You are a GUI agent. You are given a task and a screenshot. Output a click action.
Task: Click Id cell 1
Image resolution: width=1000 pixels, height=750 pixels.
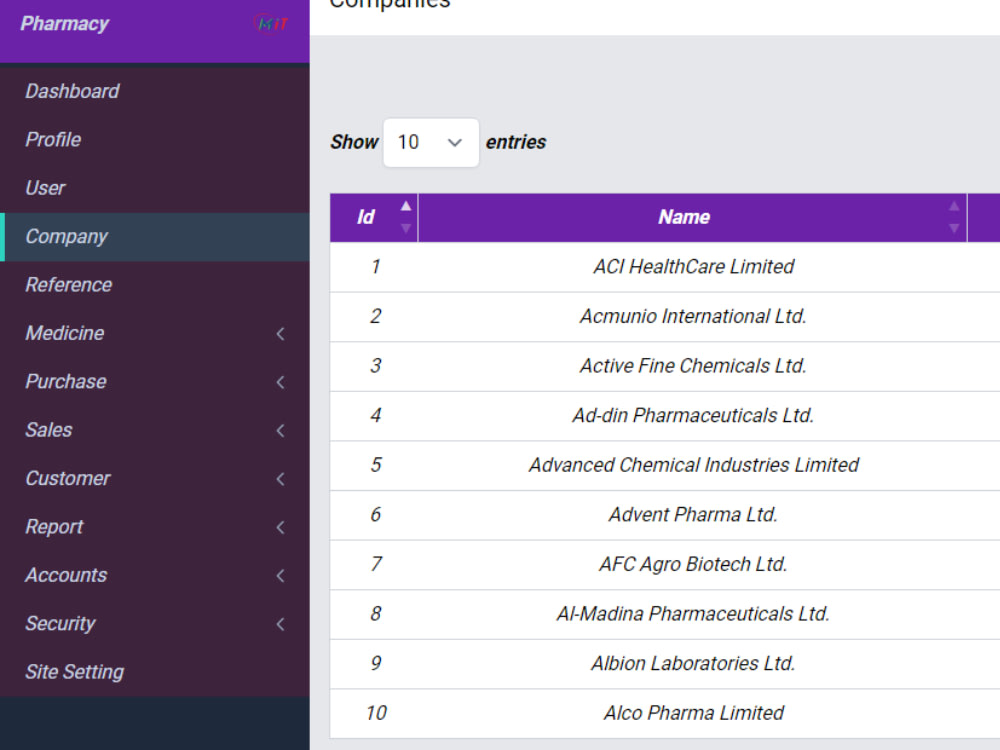tap(375, 267)
